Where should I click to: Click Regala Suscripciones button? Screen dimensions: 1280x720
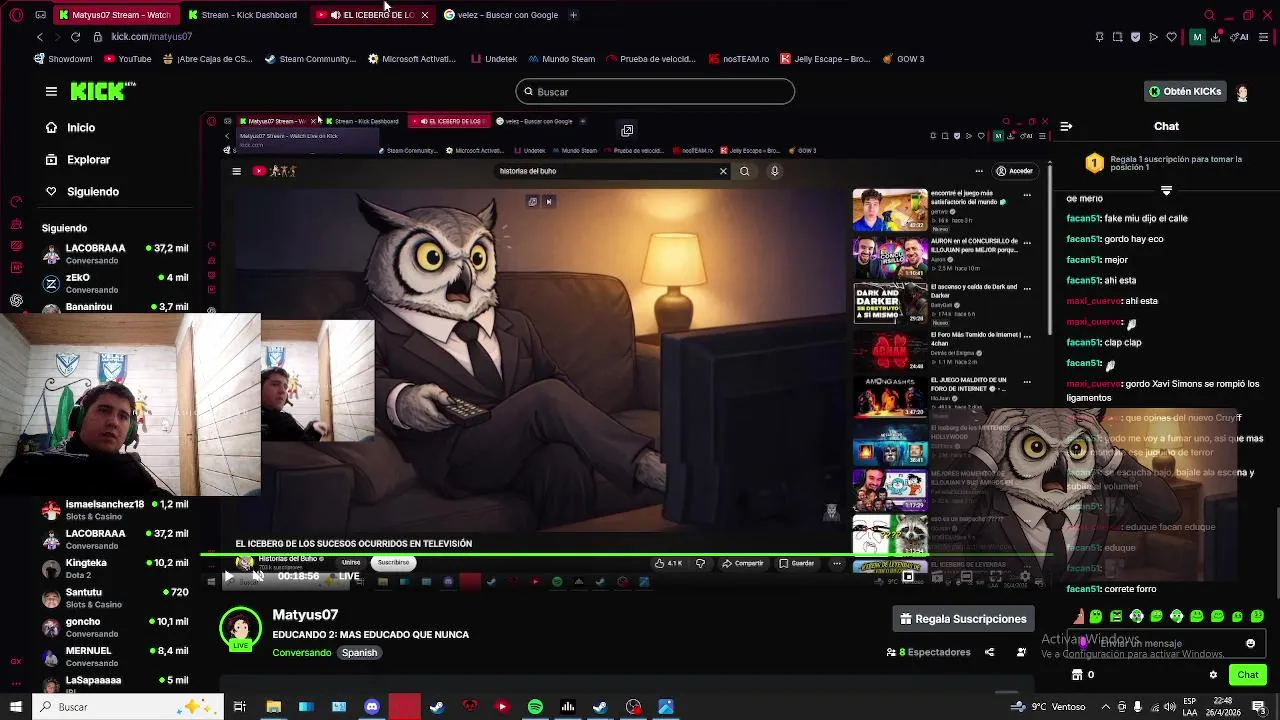click(x=963, y=619)
